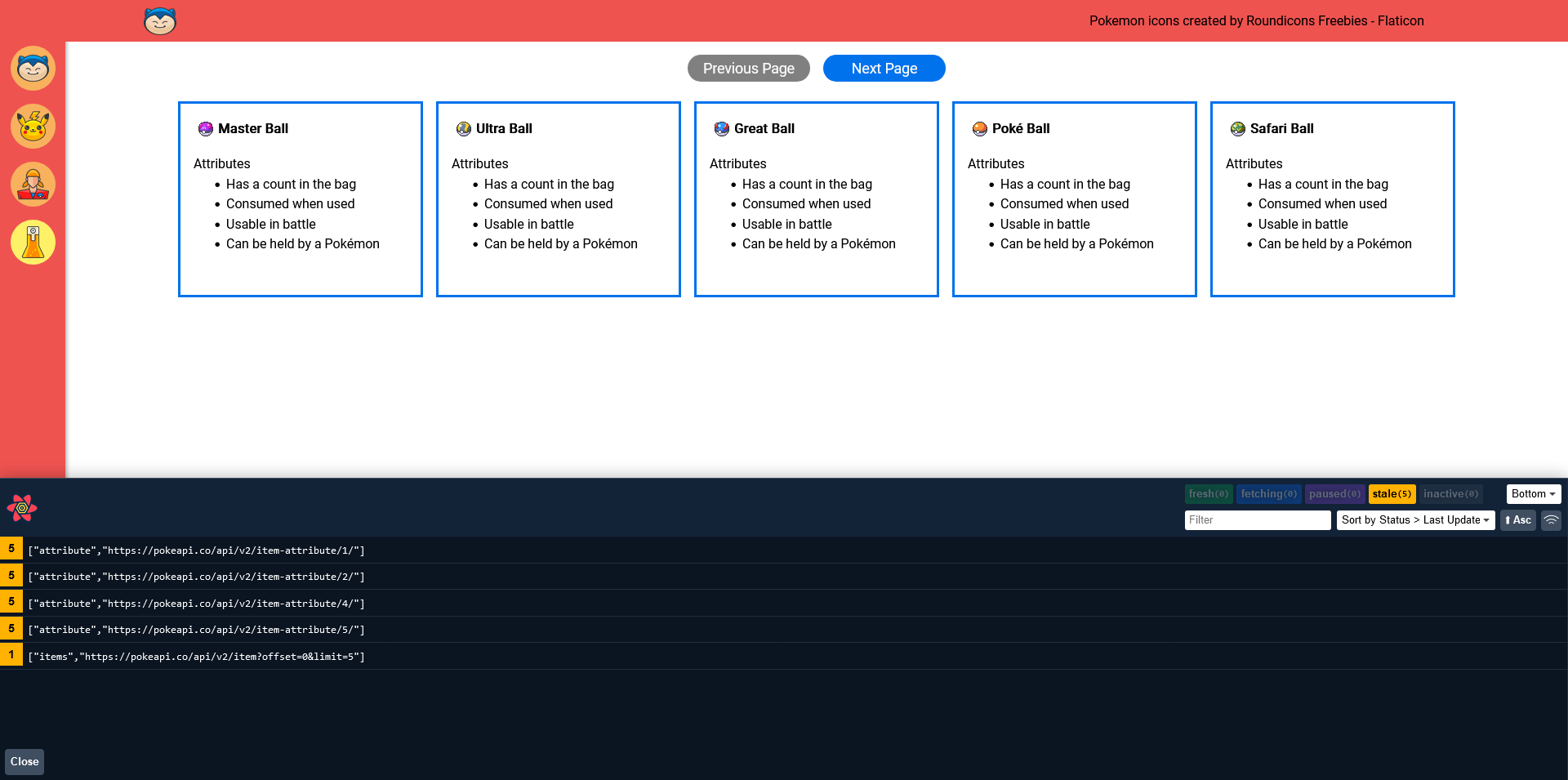This screenshot has width=1568, height=780.
Task: Click the Ultra Ball card title
Action: coord(504,129)
